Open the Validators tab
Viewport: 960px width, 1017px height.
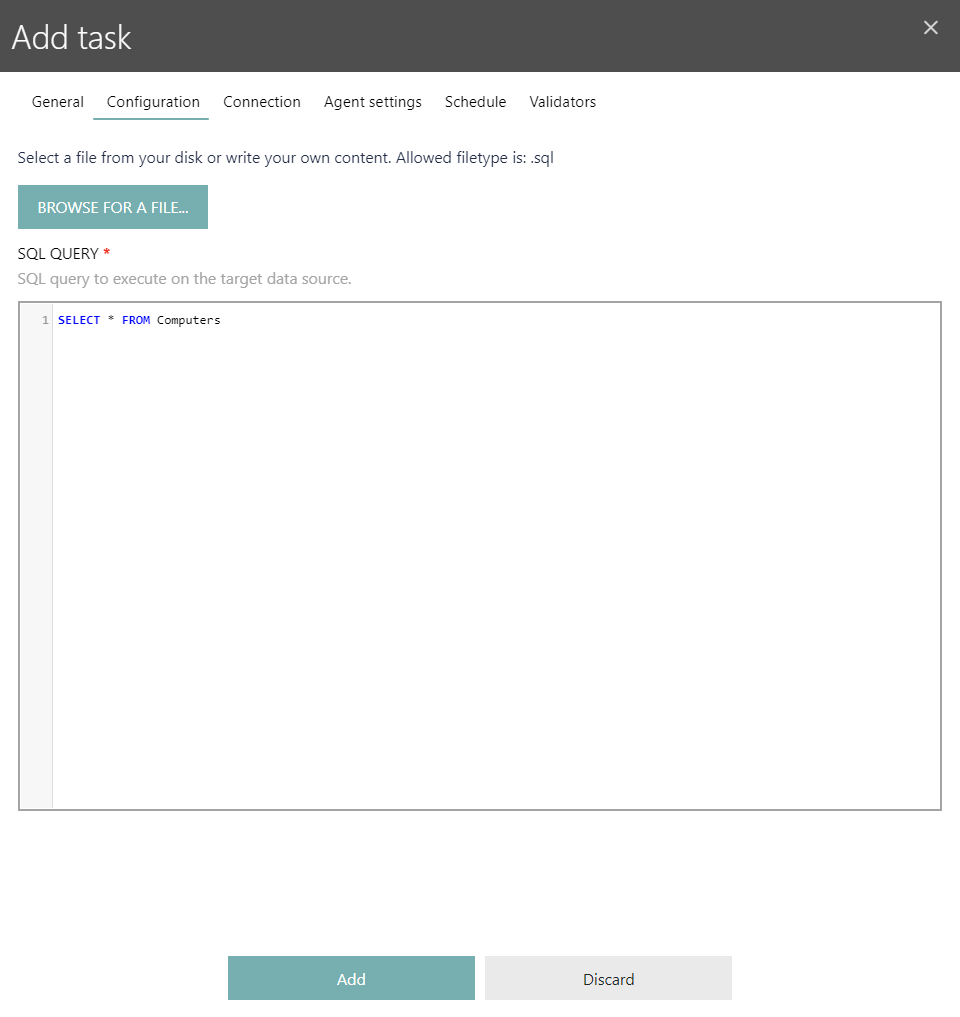562,101
